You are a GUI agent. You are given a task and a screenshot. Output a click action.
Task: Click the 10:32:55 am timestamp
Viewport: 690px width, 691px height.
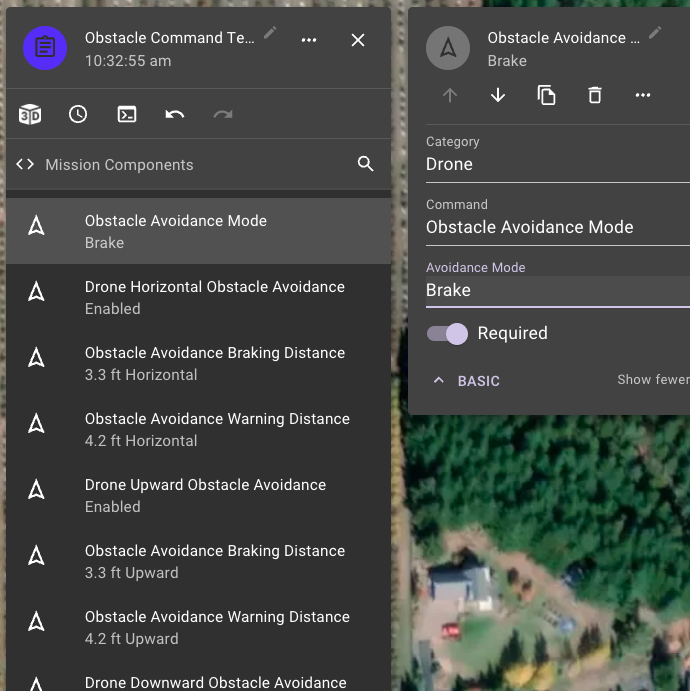pyautogui.click(x=128, y=61)
